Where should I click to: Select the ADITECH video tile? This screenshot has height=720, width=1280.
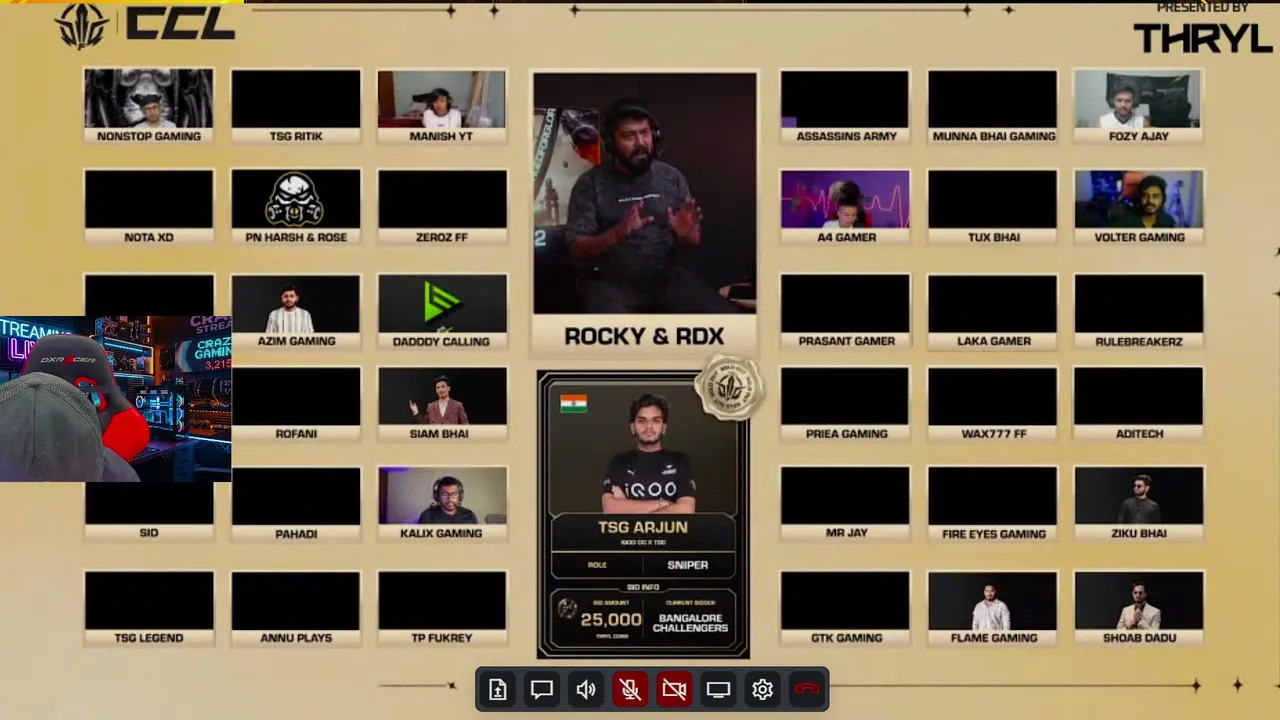point(1139,404)
